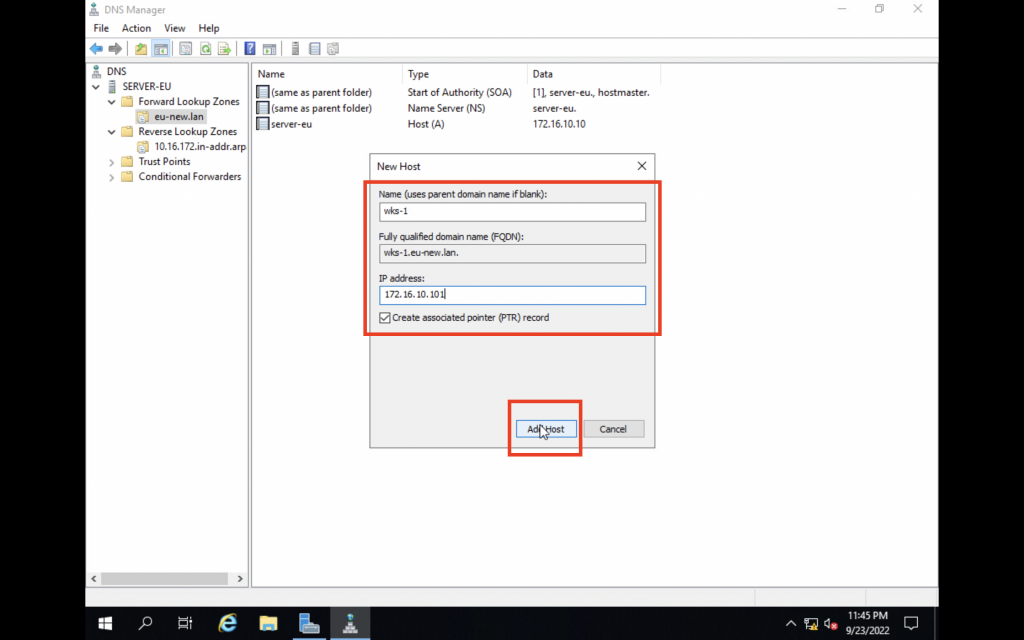
Task: Expand the Trust Points node
Action: [x=112, y=162]
